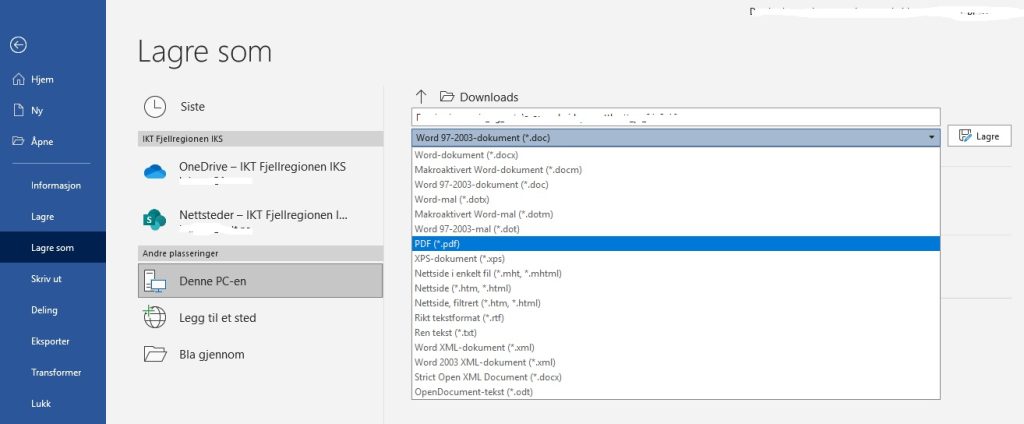Click Hjem in the sidebar
The image size is (1024, 424).
42,80
